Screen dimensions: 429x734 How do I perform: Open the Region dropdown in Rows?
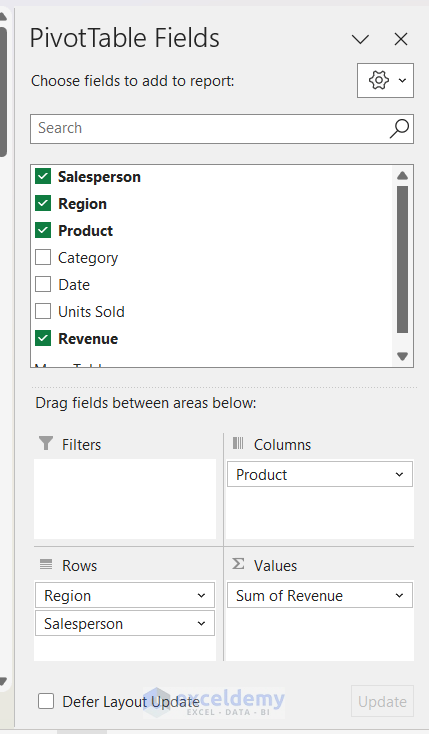(201, 595)
